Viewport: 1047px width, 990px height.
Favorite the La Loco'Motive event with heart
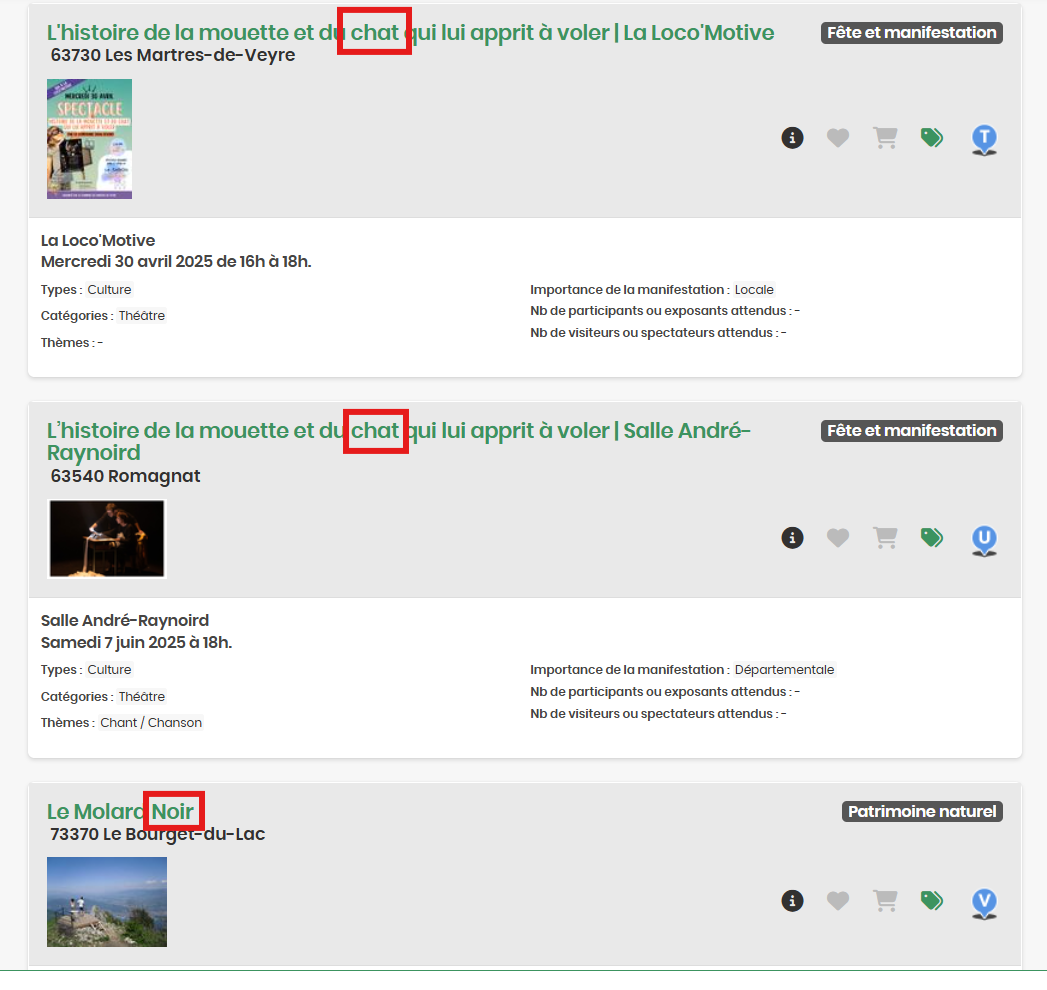coord(838,138)
